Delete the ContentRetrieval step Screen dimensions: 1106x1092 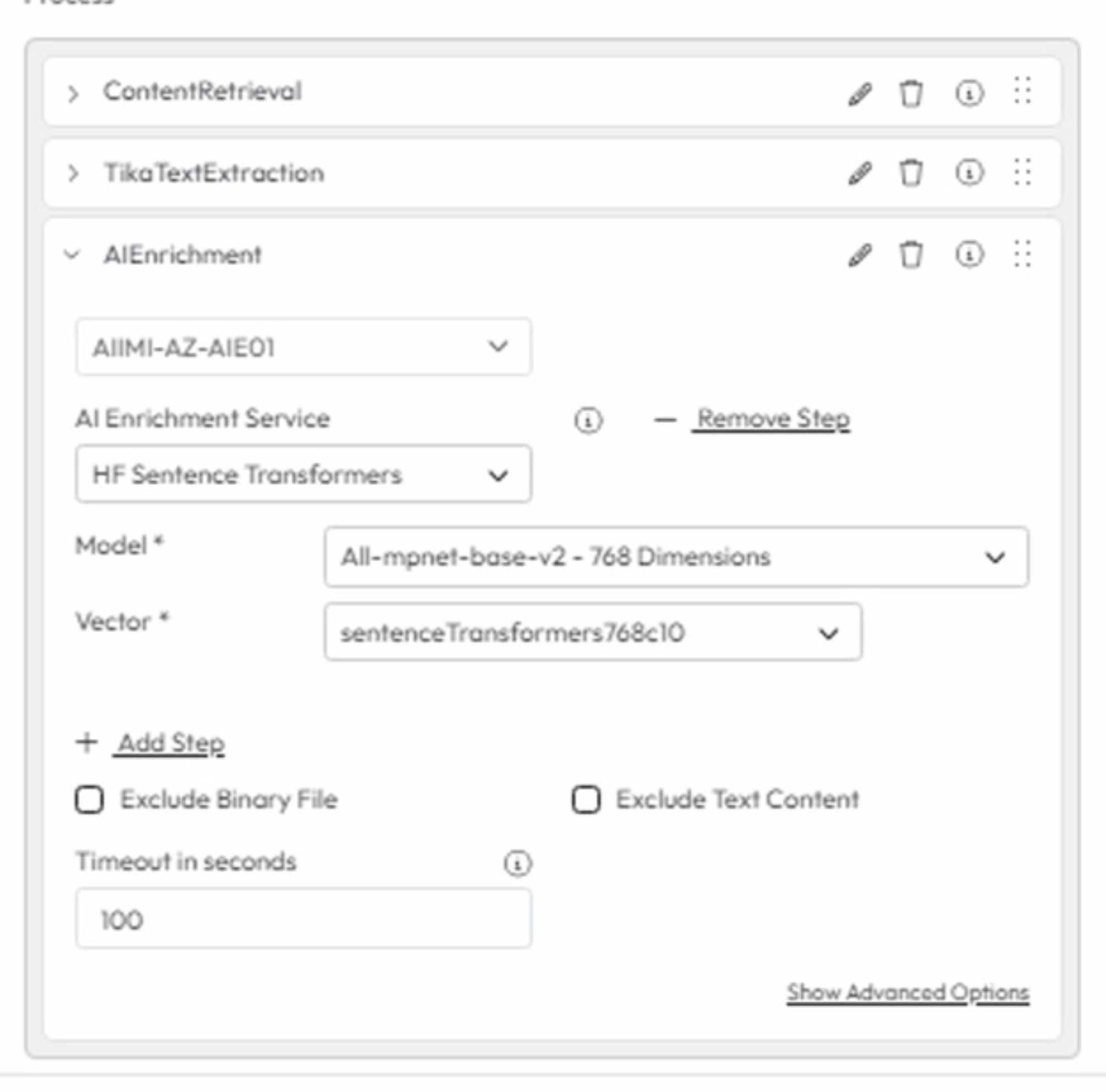[x=911, y=94]
